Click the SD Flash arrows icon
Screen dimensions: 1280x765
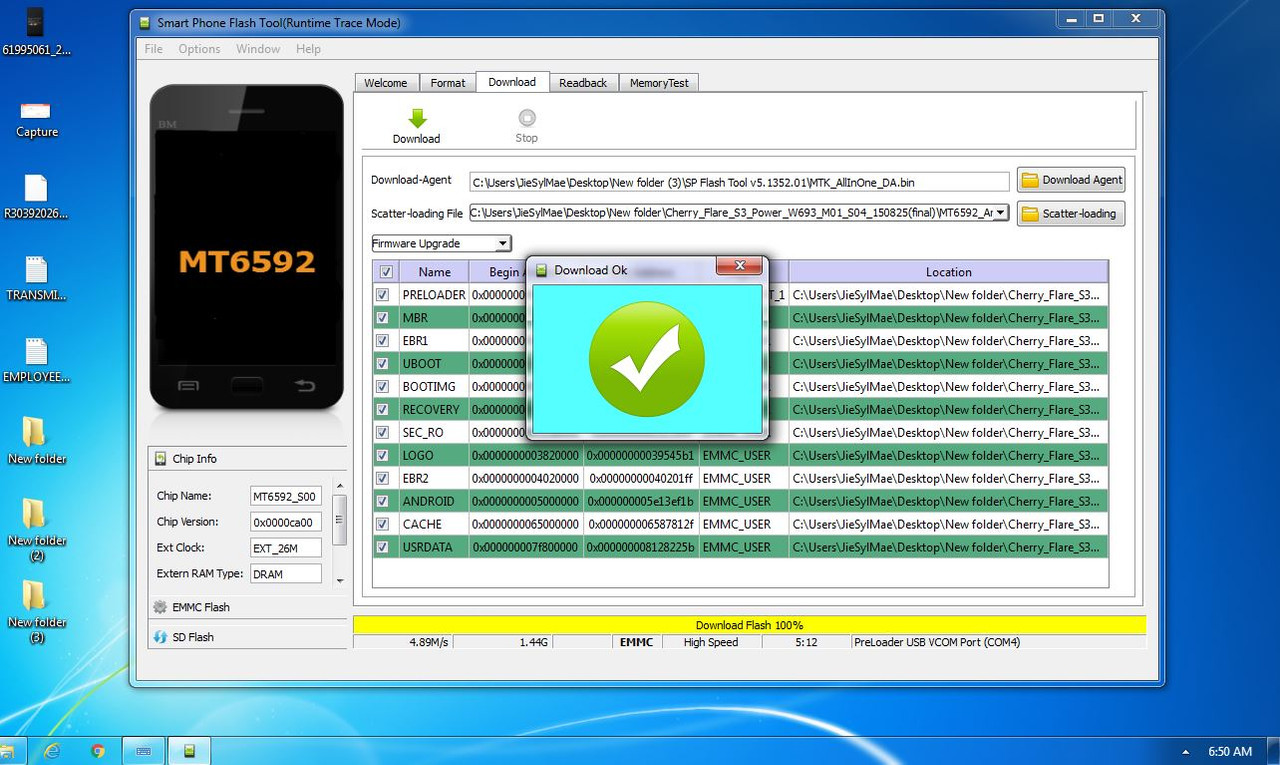(x=160, y=637)
